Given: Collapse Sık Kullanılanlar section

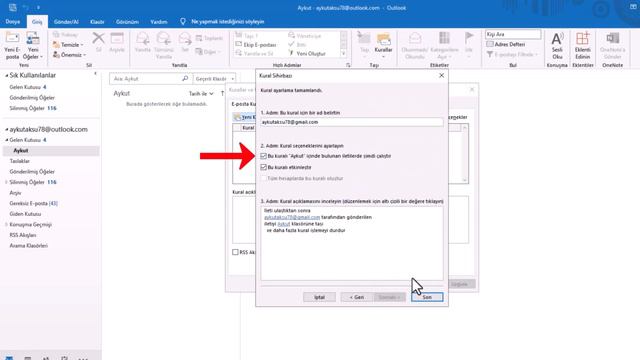Looking at the screenshot, I should (7, 76).
